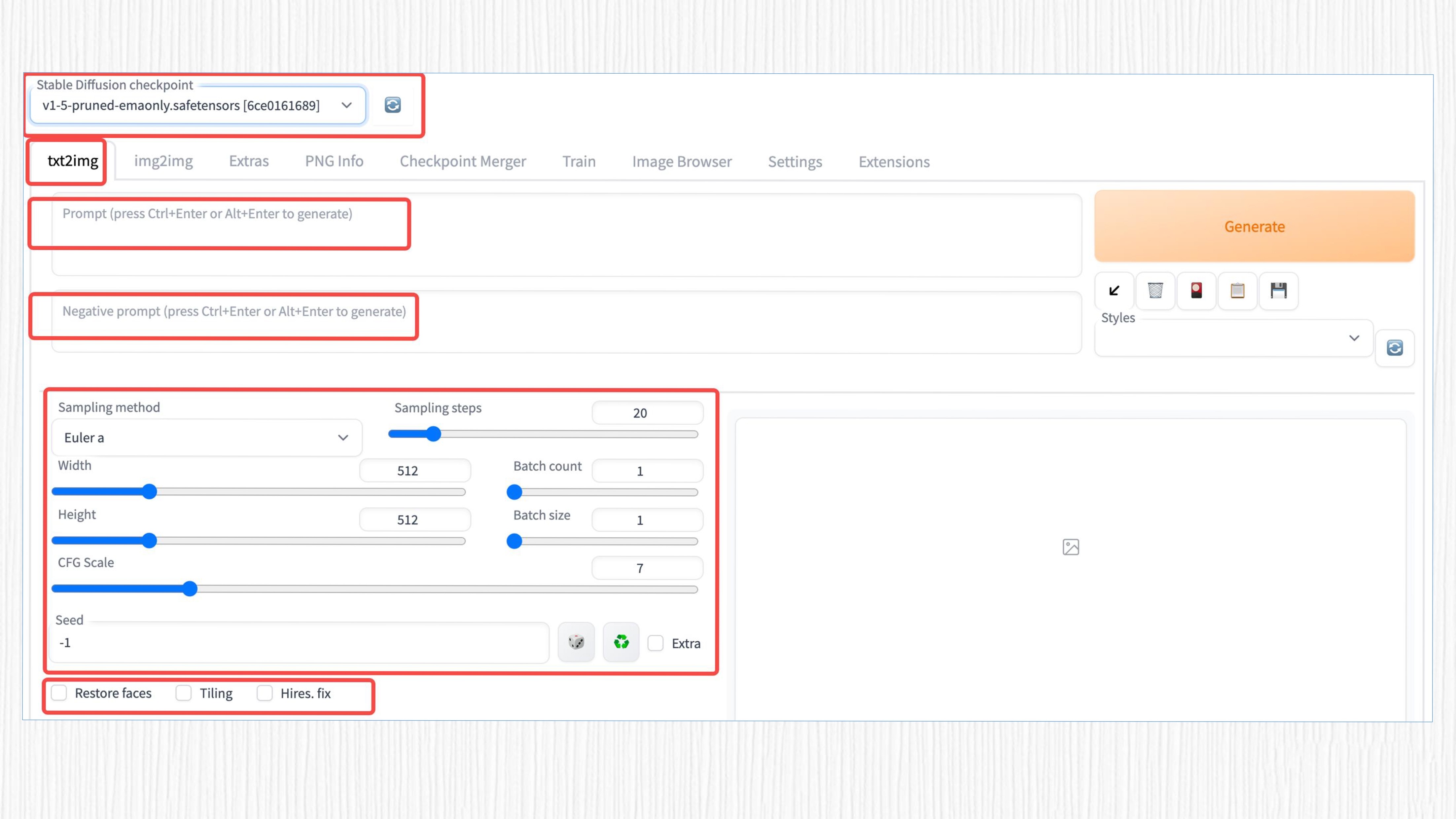This screenshot has height=819, width=1456.
Task: Refresh the Styles list
Action: pos(1394,348)
